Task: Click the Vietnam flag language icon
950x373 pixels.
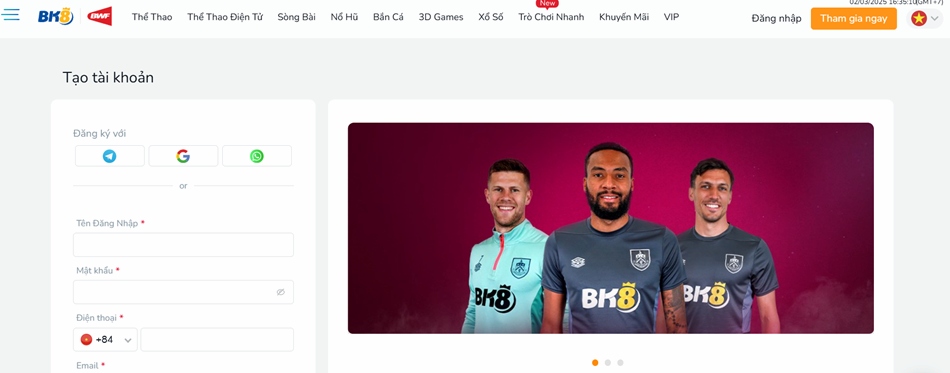Action: coord(919,19)
